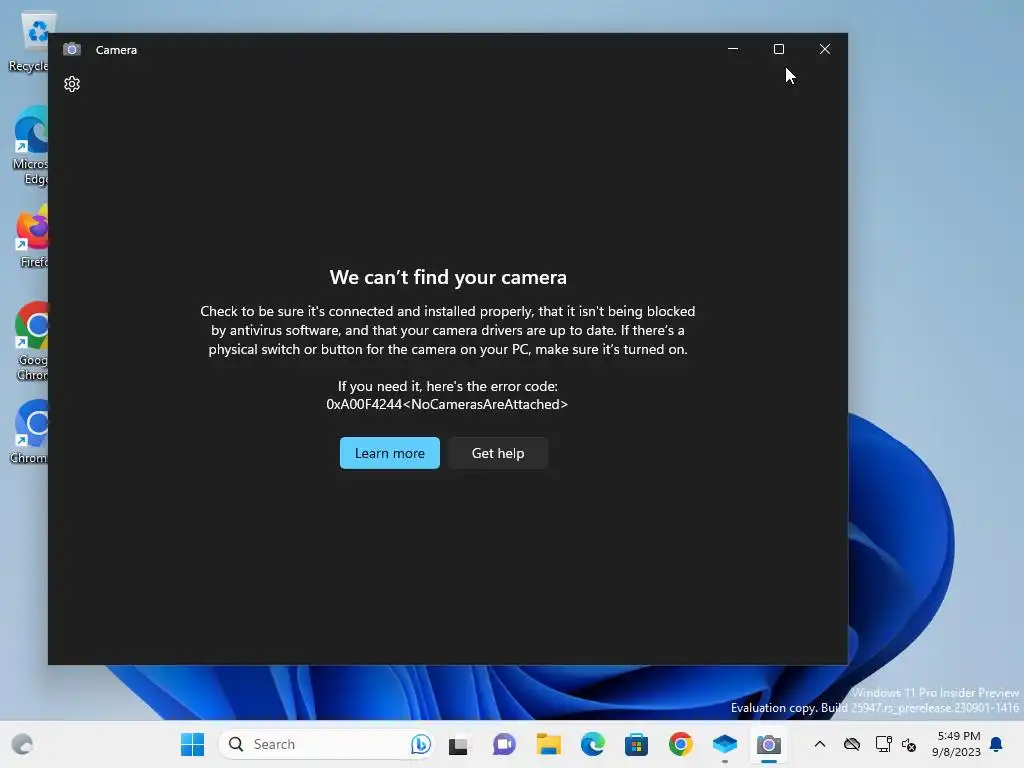
Task: Open Task View from taskbar
Action: coord(458,744)
